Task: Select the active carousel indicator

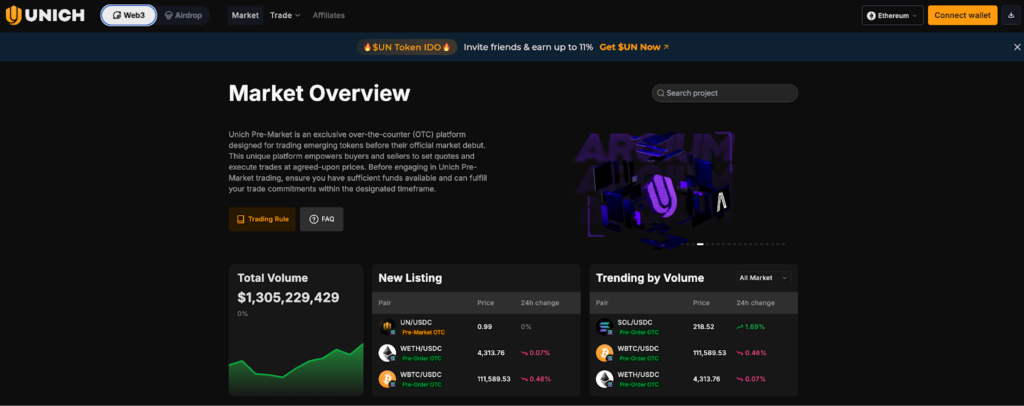Action: click(700, 244)
